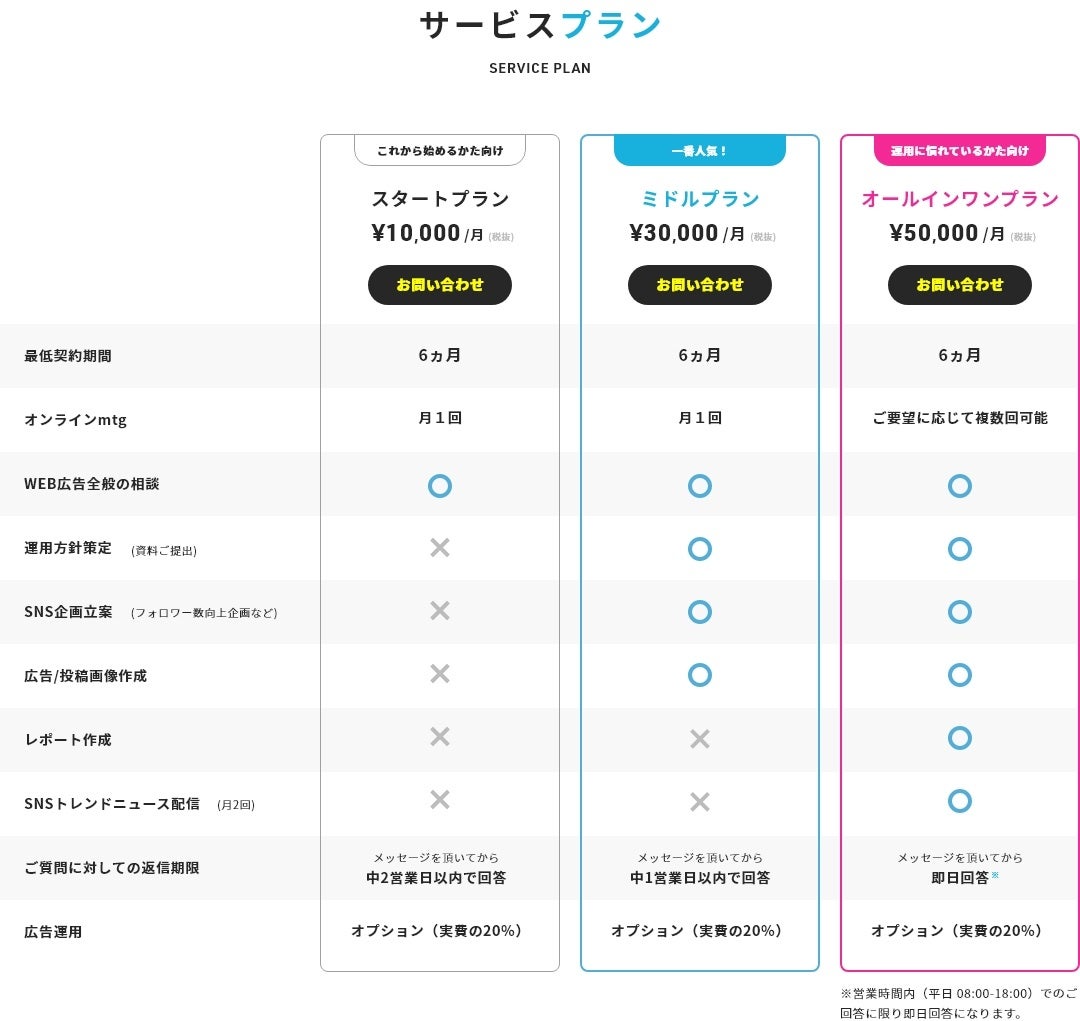Click ミドルプラン お問い合わせ button
Screen dimensions: 1080x1021
click(x=700, y=285)
